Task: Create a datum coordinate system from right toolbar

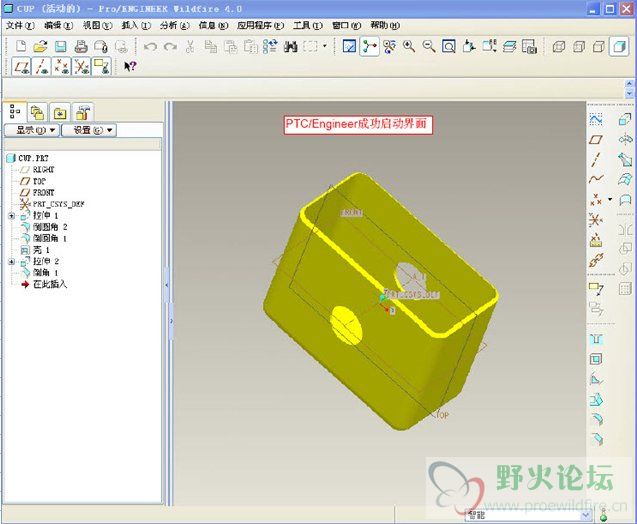Action: click(596, 220)
